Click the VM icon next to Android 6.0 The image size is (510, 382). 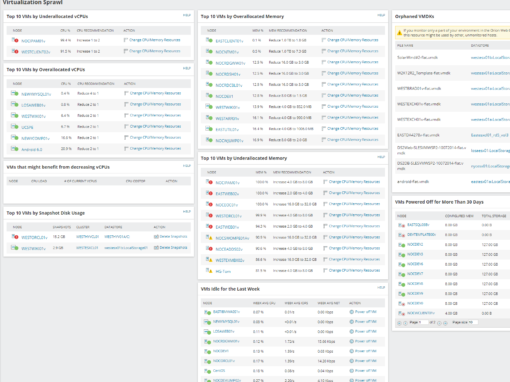point(15,149)
